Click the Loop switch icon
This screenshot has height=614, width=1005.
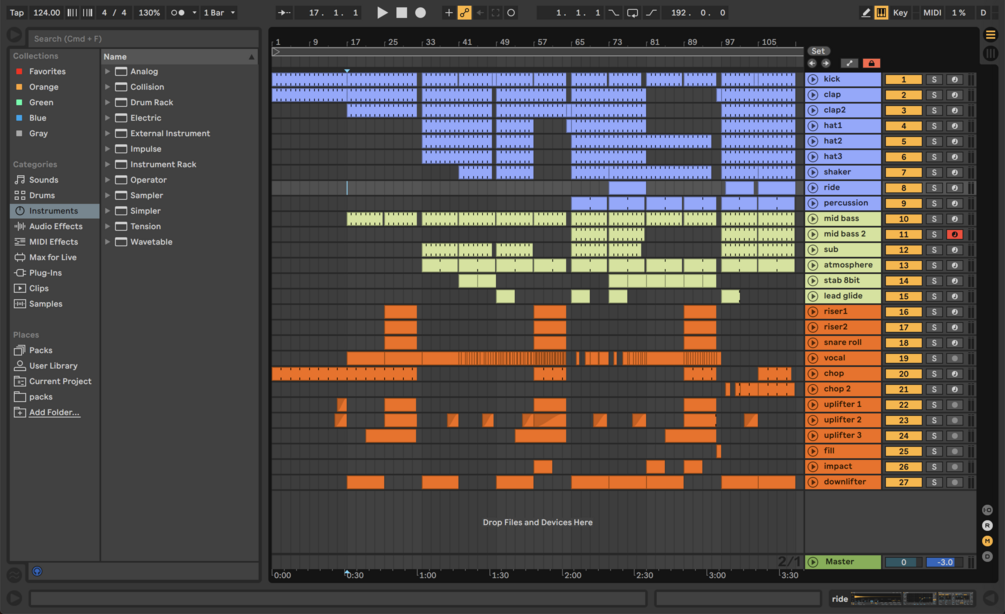632,12
